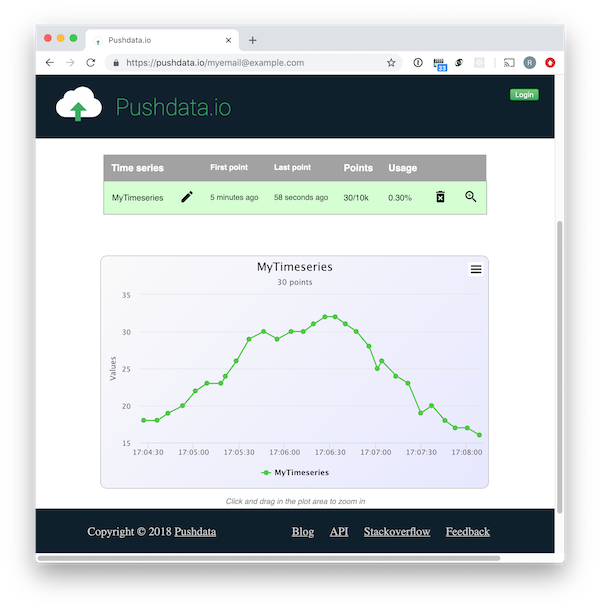Screen dimensions: 600x610
Task: Click the '5 minutes ago' cell
Action: [x=234, y=197]
